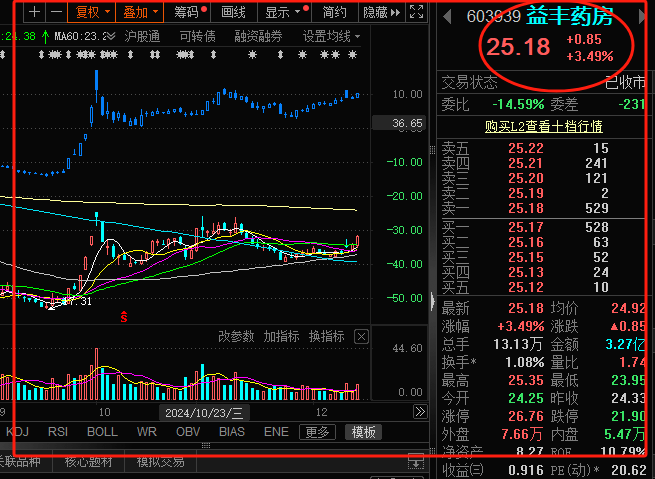Viewport: 655px width, 479px height.
Task: Click the plus zoom-in chart icon
Action: (x=35, y=13)
